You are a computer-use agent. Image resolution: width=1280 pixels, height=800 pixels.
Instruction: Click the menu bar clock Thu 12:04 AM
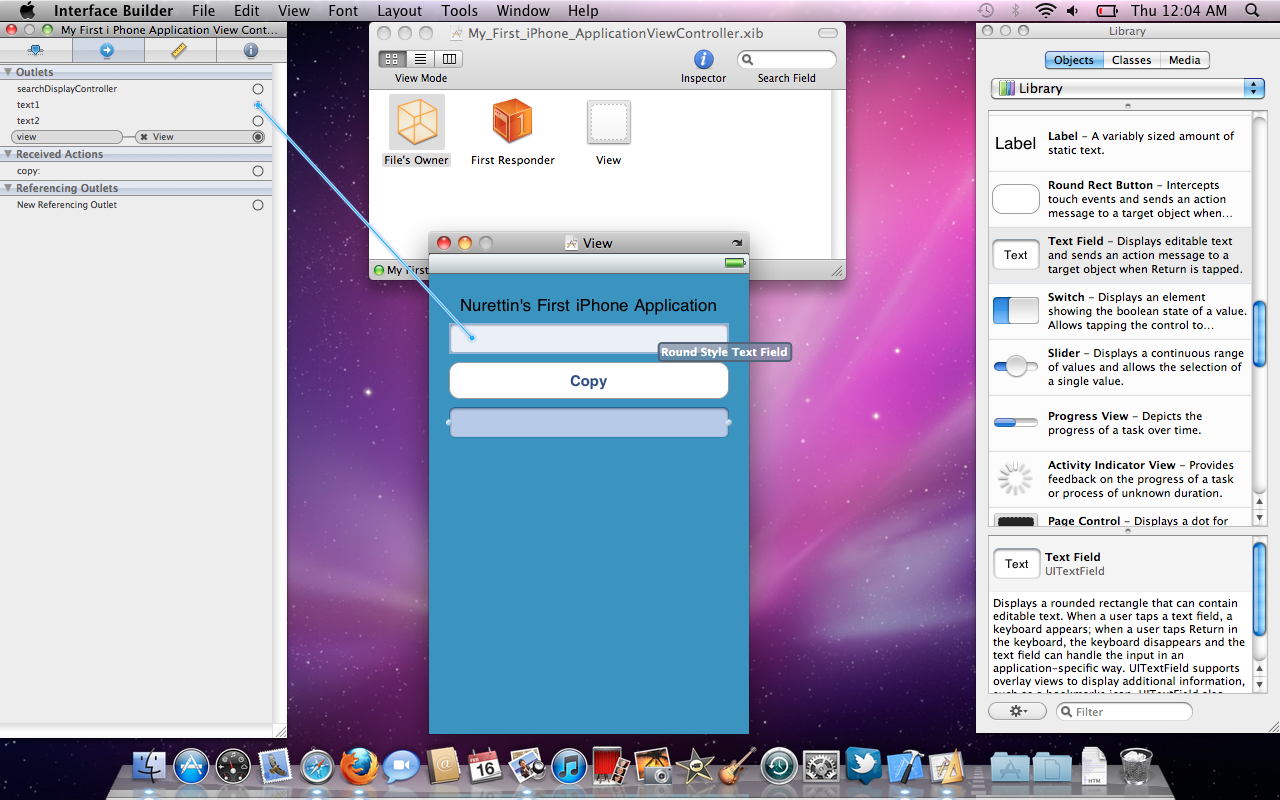1179,11
